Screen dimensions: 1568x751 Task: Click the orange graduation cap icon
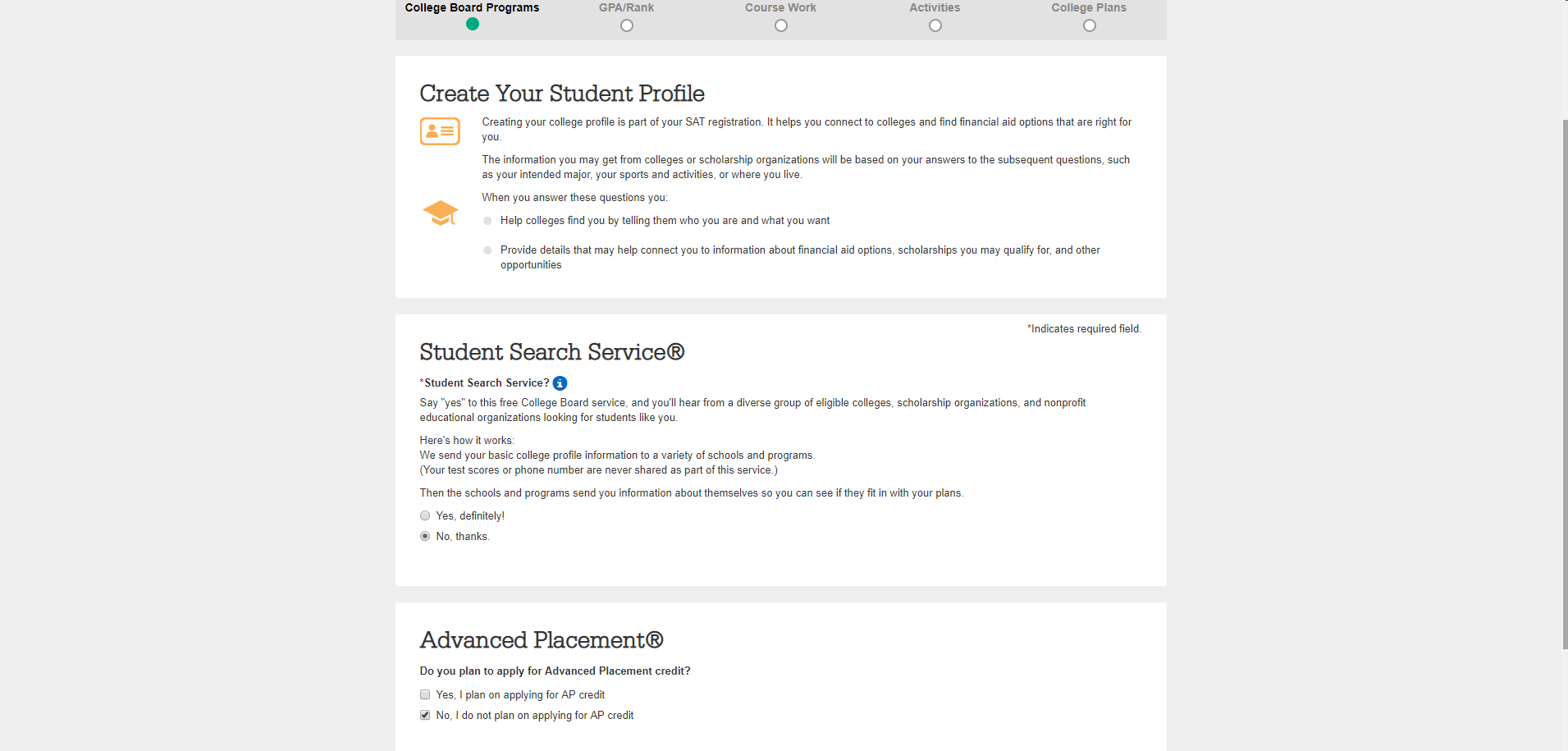pos(441,213)
